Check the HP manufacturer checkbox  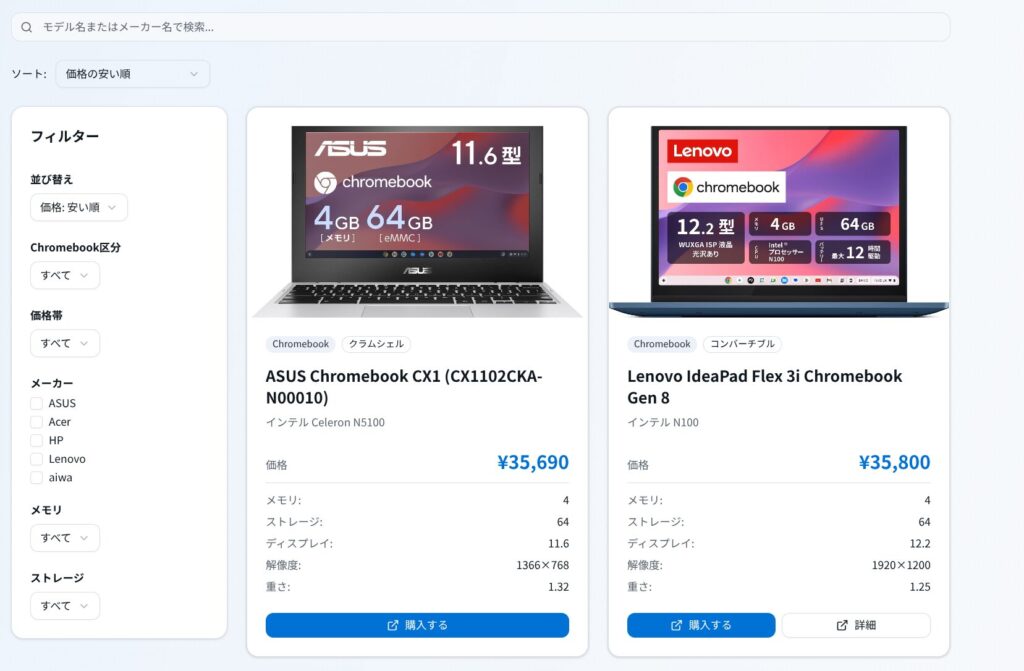tap(37, 440)
